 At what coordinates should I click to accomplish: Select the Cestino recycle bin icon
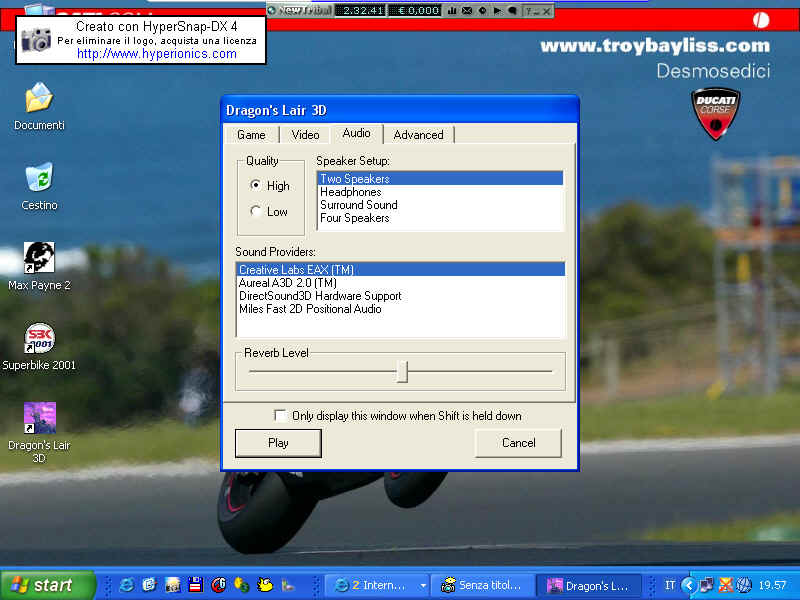point(39,177)
